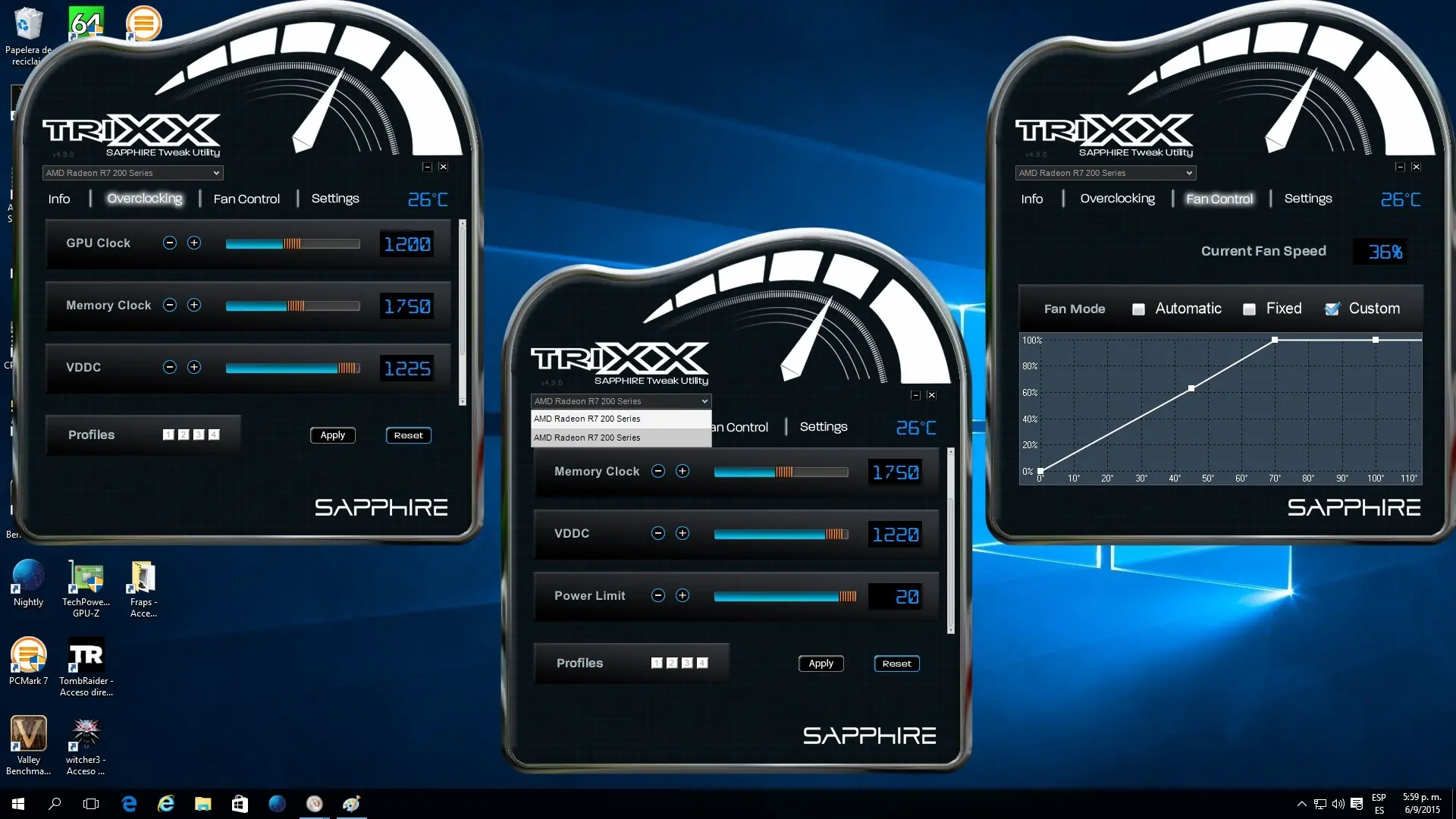Open Windows Store from taskbar
This screenshot has width=1456, height=819.
240,804
